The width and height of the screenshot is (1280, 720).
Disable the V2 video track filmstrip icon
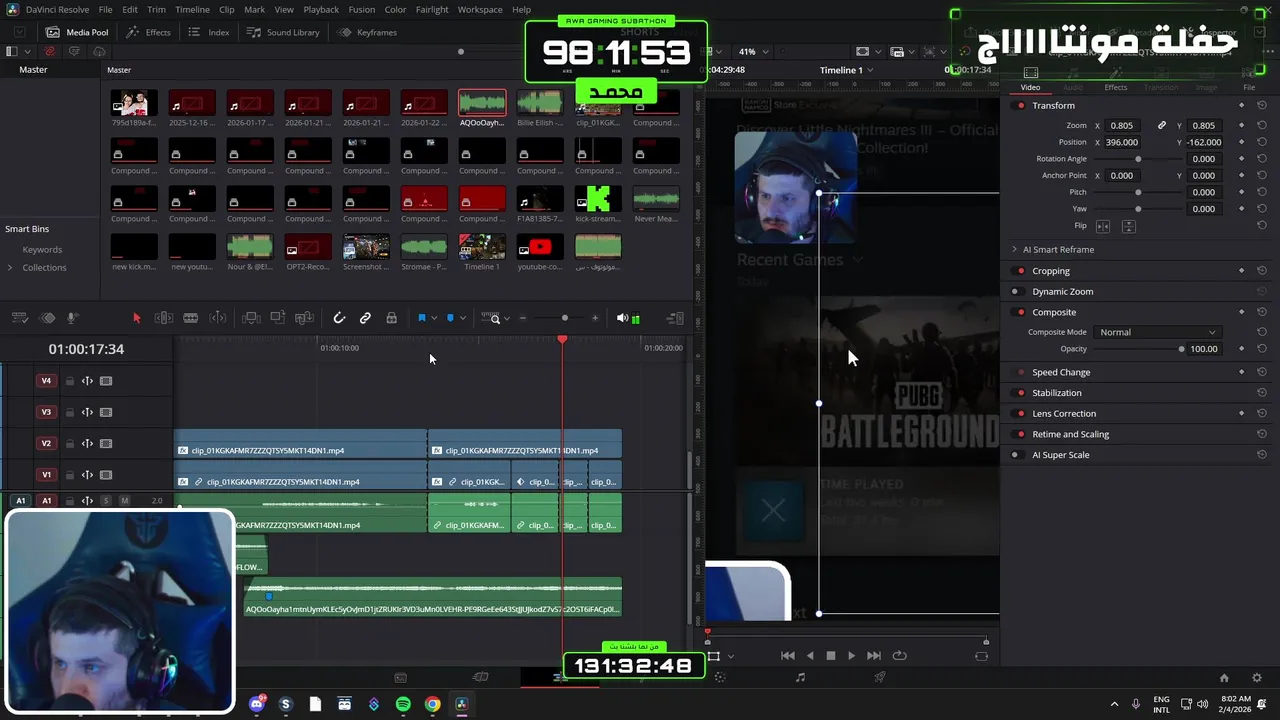[x=106, y=443]
